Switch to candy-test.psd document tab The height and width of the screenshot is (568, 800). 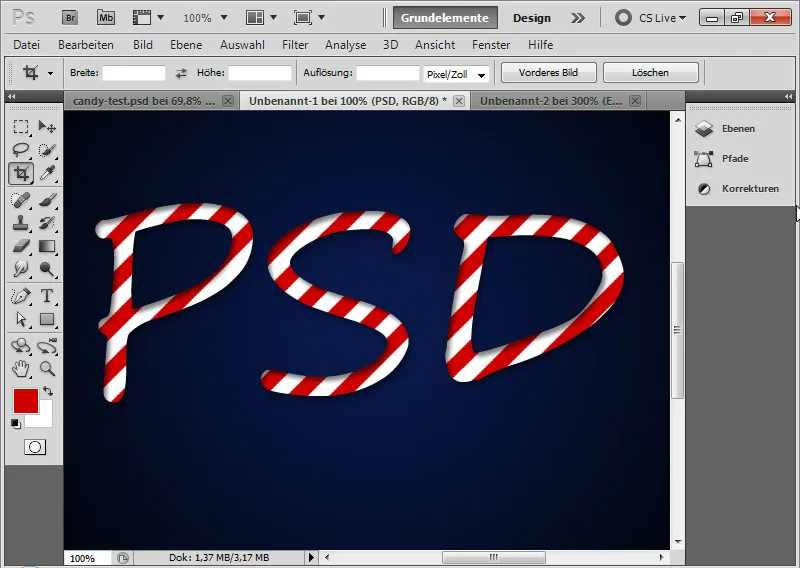(144, 101)
